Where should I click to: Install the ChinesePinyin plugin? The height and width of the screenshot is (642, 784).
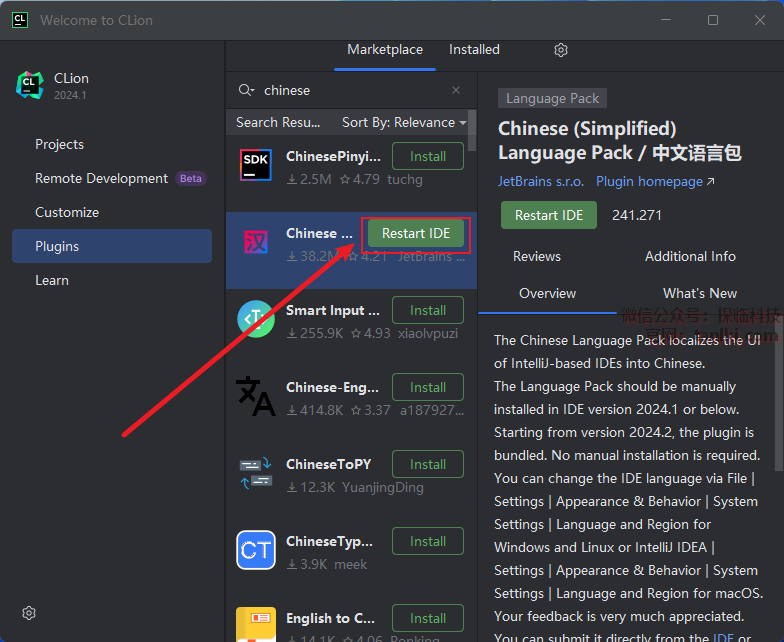[428, 156]
